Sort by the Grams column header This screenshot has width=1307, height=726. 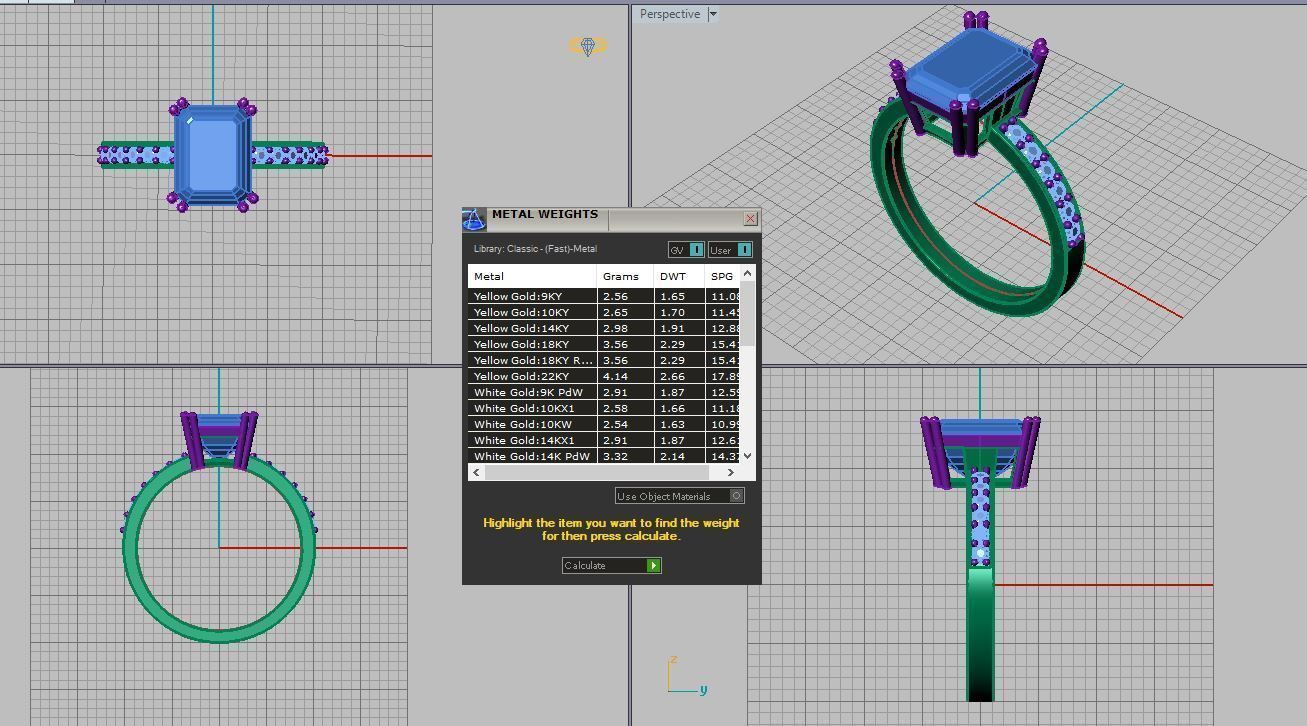coord(626,276)
